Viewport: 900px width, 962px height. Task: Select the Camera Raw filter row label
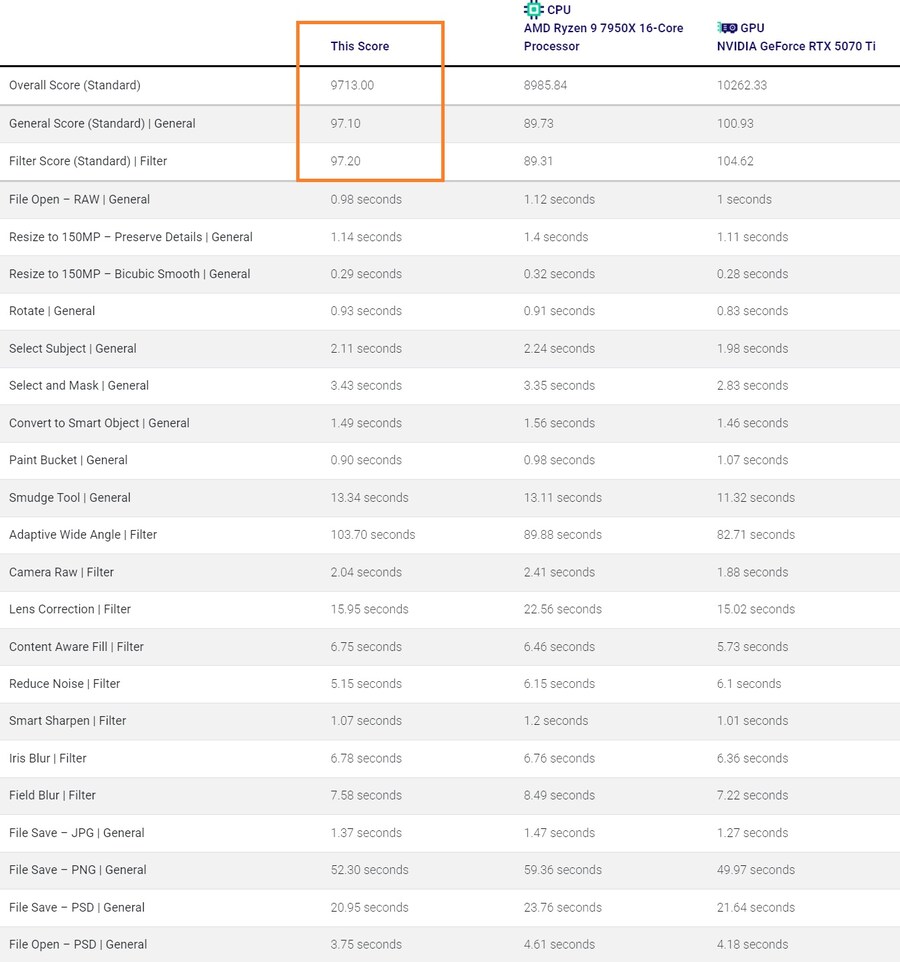[x=61, y=572]
